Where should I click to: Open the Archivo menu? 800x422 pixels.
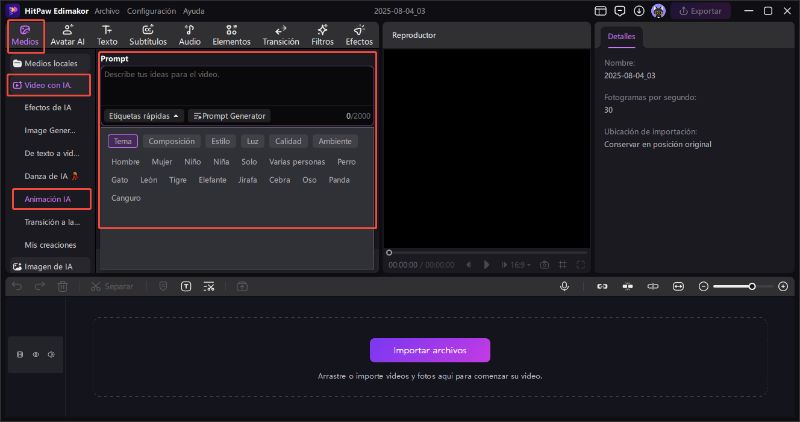[107, 11]
